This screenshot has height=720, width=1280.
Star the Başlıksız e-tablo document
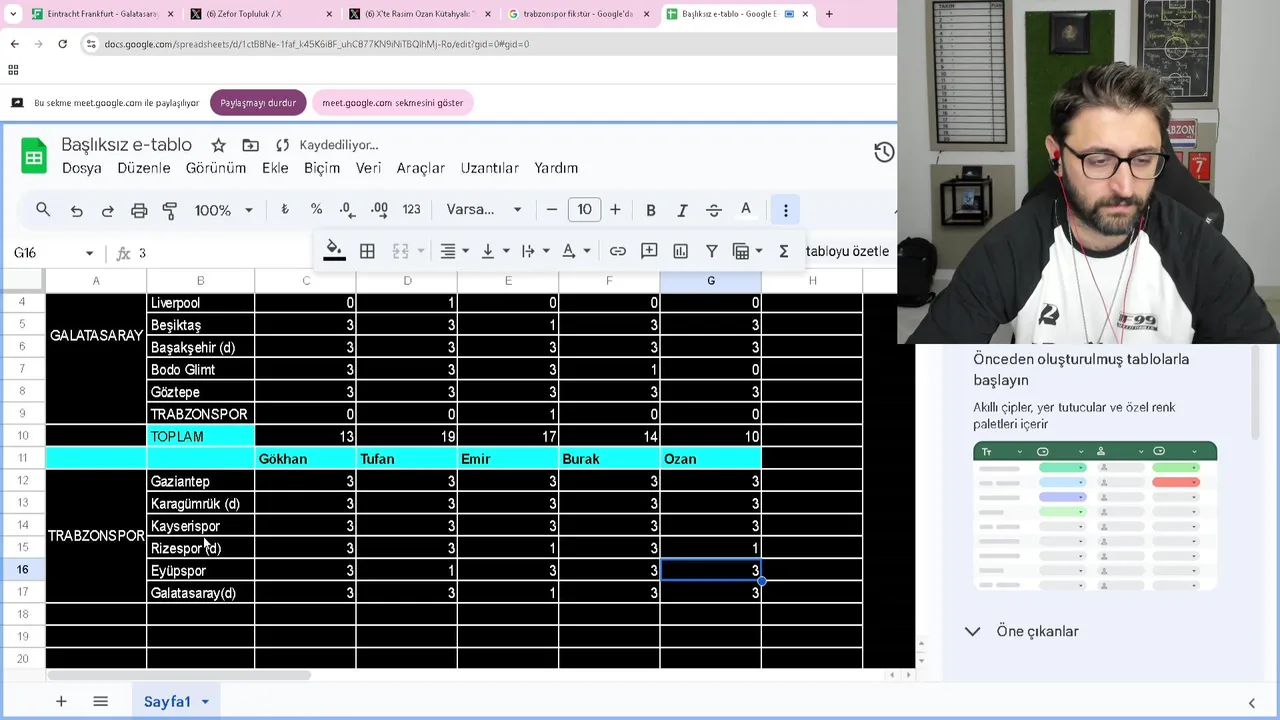(218, 145)
